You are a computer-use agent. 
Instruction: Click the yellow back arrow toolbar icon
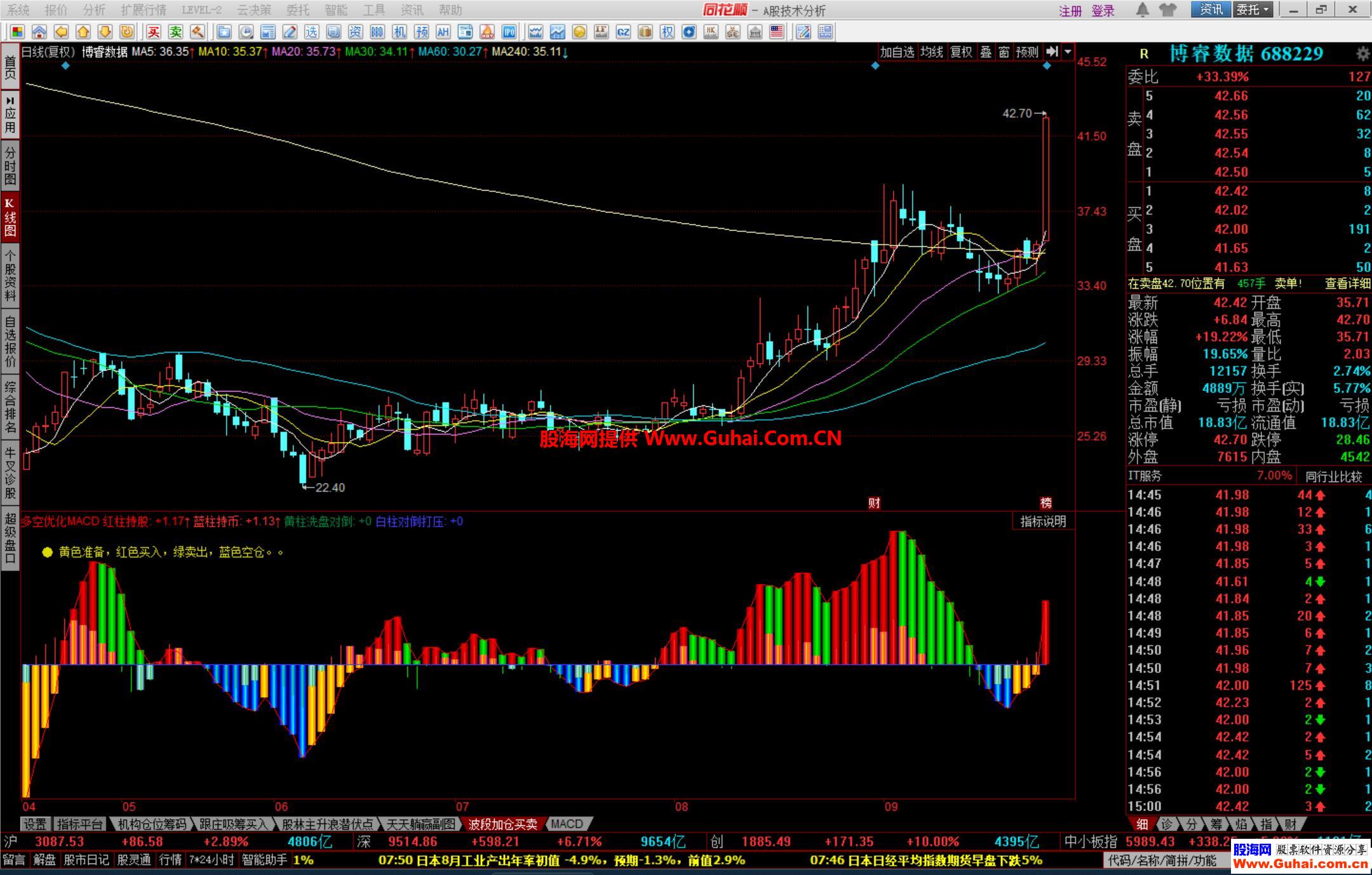click(x=61, y=32)
